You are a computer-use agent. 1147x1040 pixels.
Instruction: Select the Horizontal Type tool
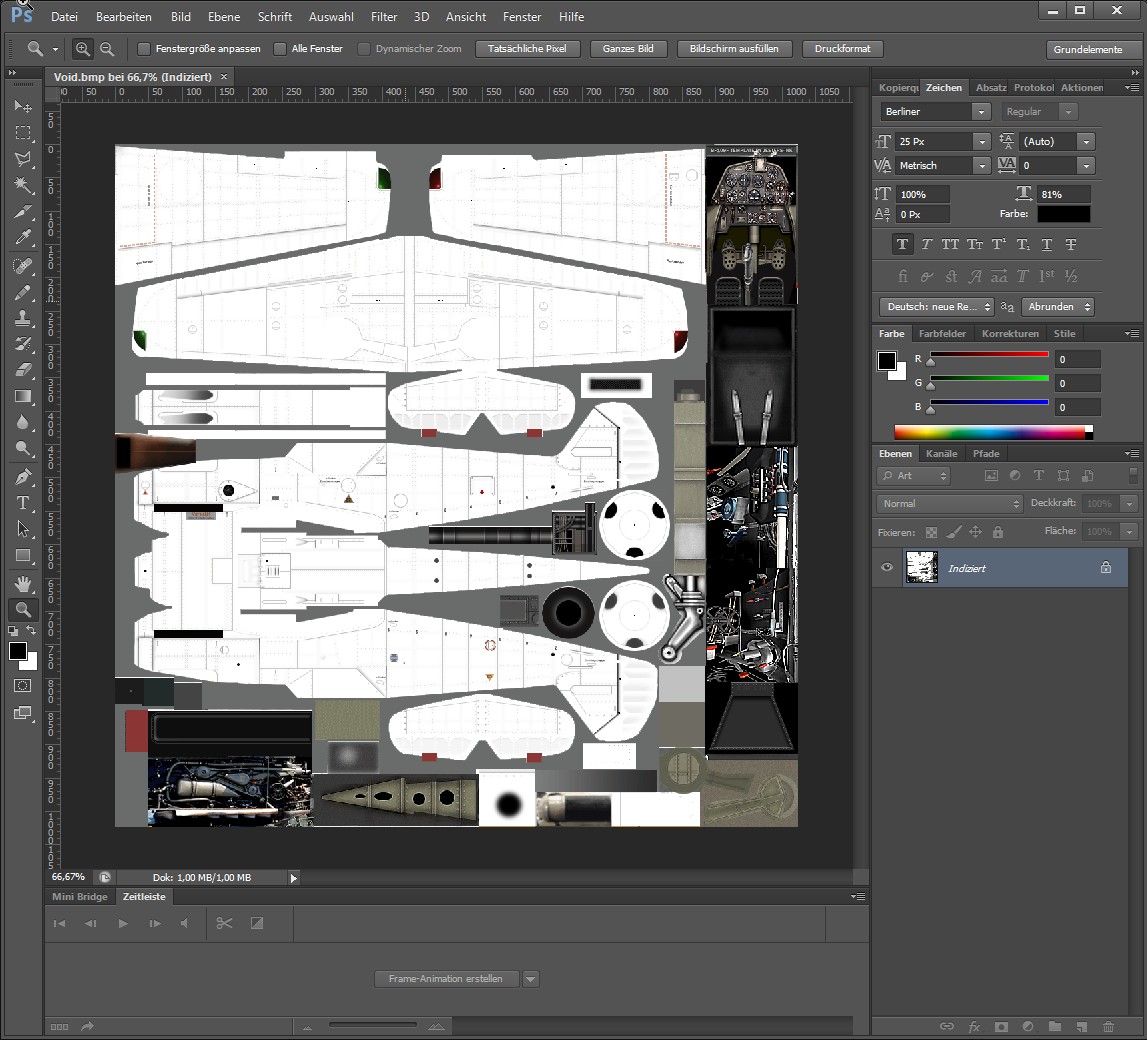pyautogui.click(x=23, y=502)
